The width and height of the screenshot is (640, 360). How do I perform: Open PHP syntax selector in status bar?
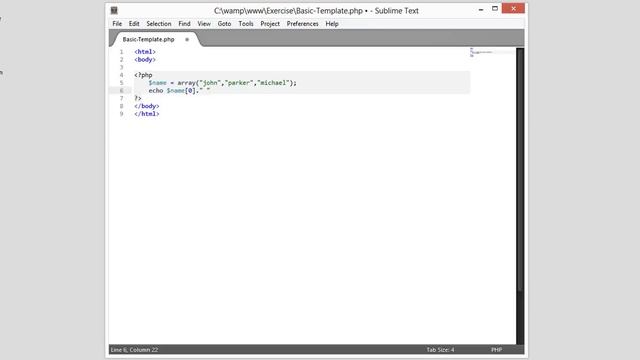tap(496, 350)
